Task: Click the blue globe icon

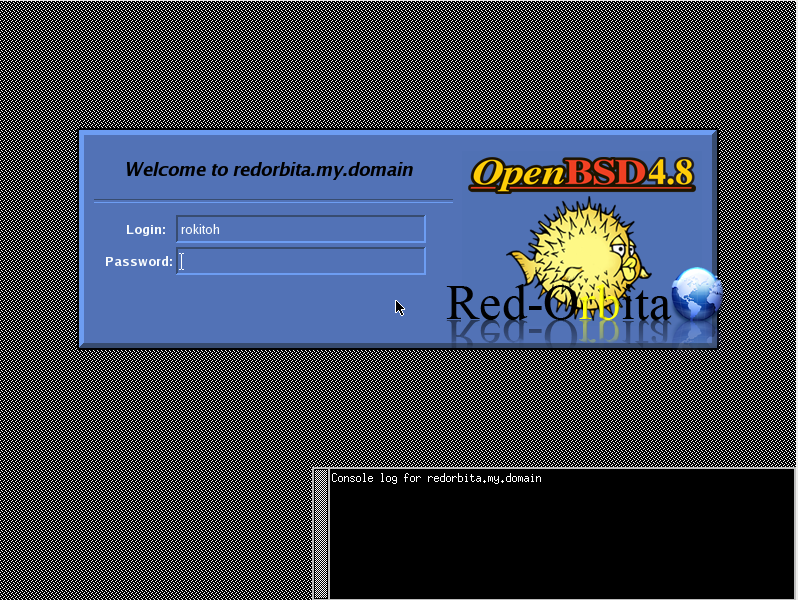Action: pyautogui.click(x=697, y=294)
